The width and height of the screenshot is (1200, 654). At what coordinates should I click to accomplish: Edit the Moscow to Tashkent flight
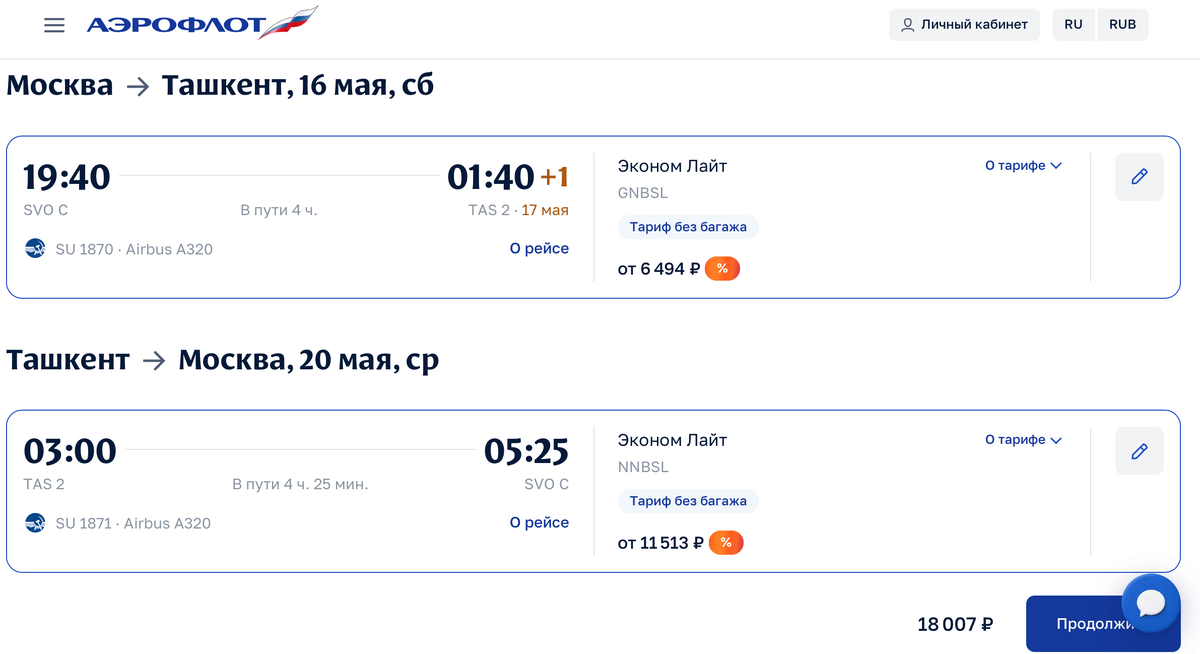1139,177
